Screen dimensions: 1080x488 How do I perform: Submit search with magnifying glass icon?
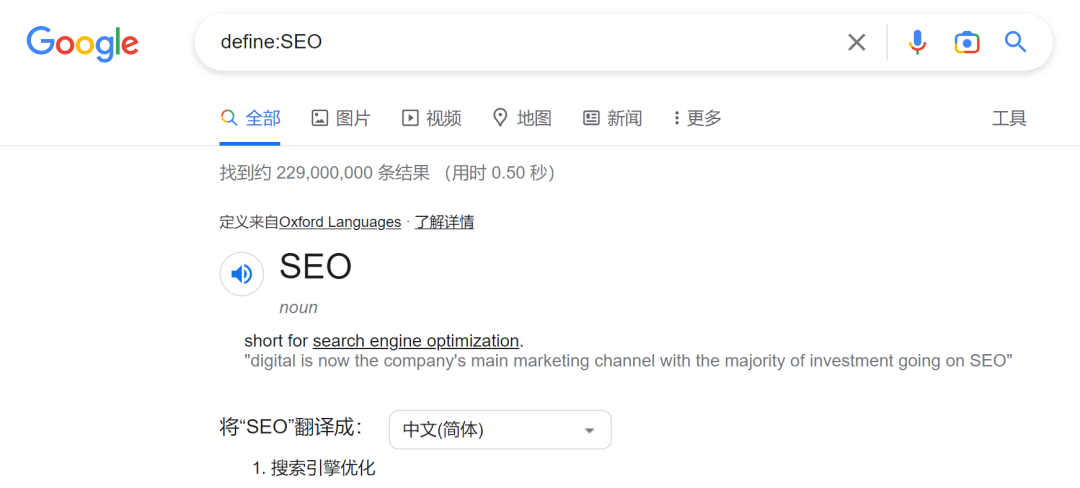(x=1016, y=42)
